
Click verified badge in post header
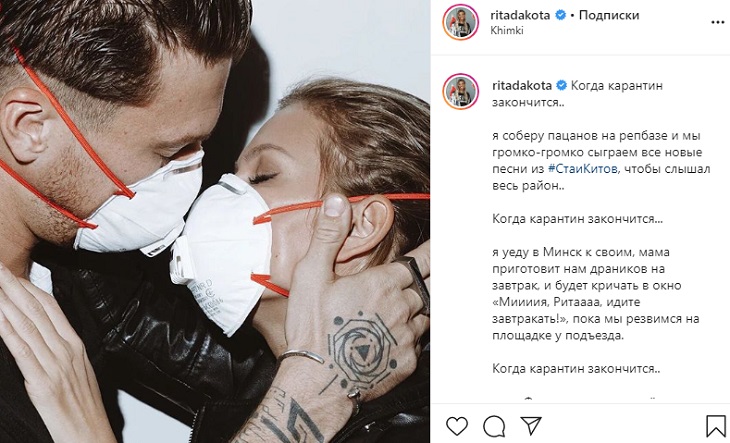pyautogui.click(x=561, y=15)
